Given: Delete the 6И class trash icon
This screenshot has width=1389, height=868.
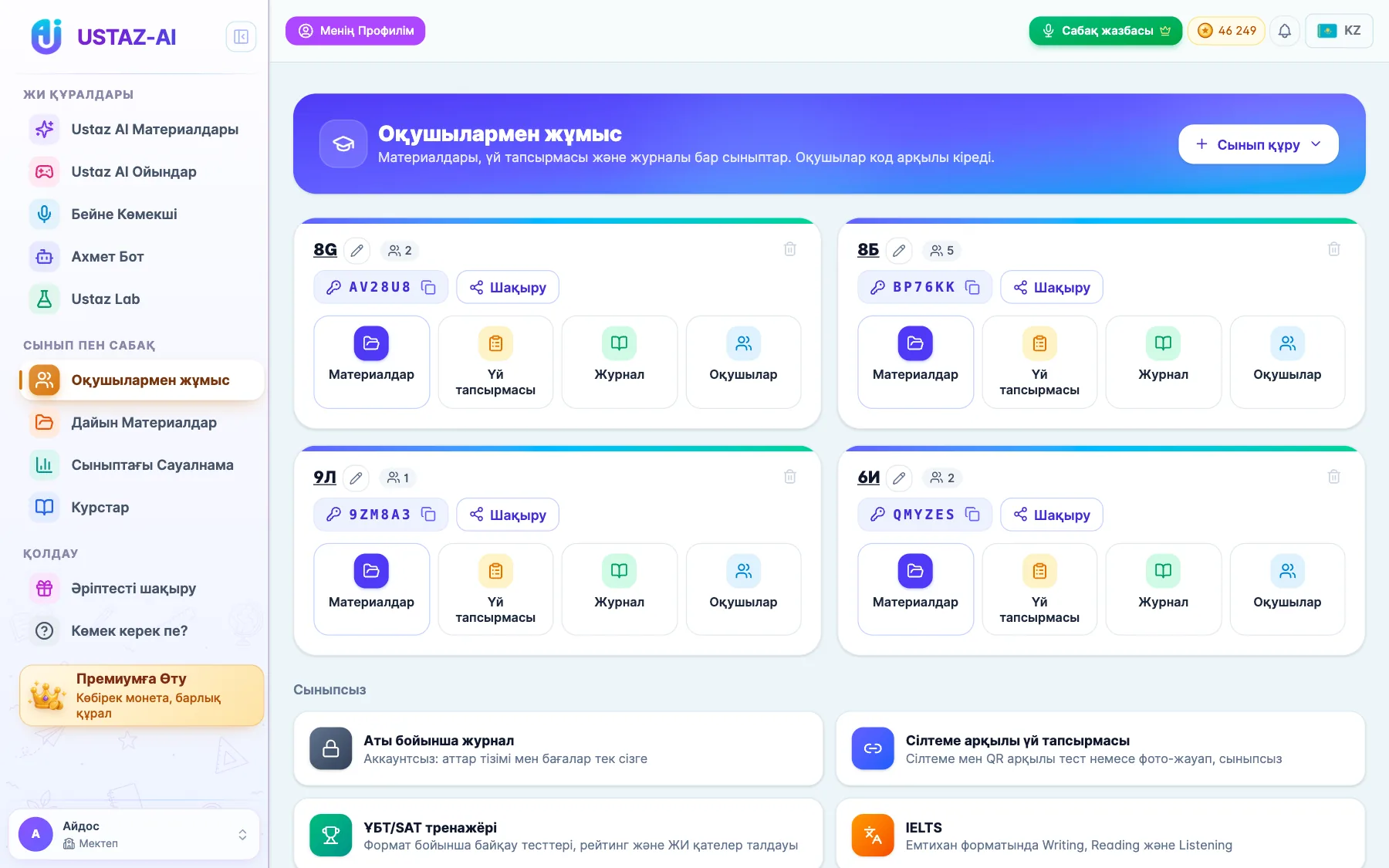Looking at the screenshot, I should 1334,477.
